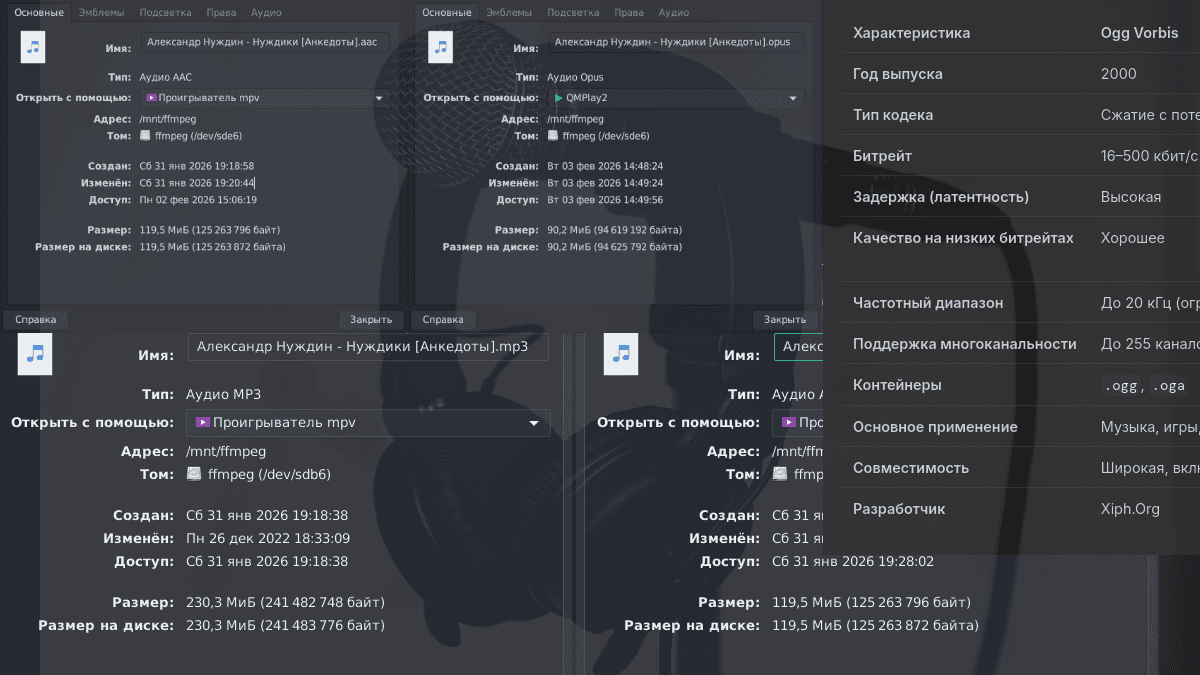1200x675 pixels.
Task: Click the audio file icon in the AAC dialog
Action: [33, 47]
